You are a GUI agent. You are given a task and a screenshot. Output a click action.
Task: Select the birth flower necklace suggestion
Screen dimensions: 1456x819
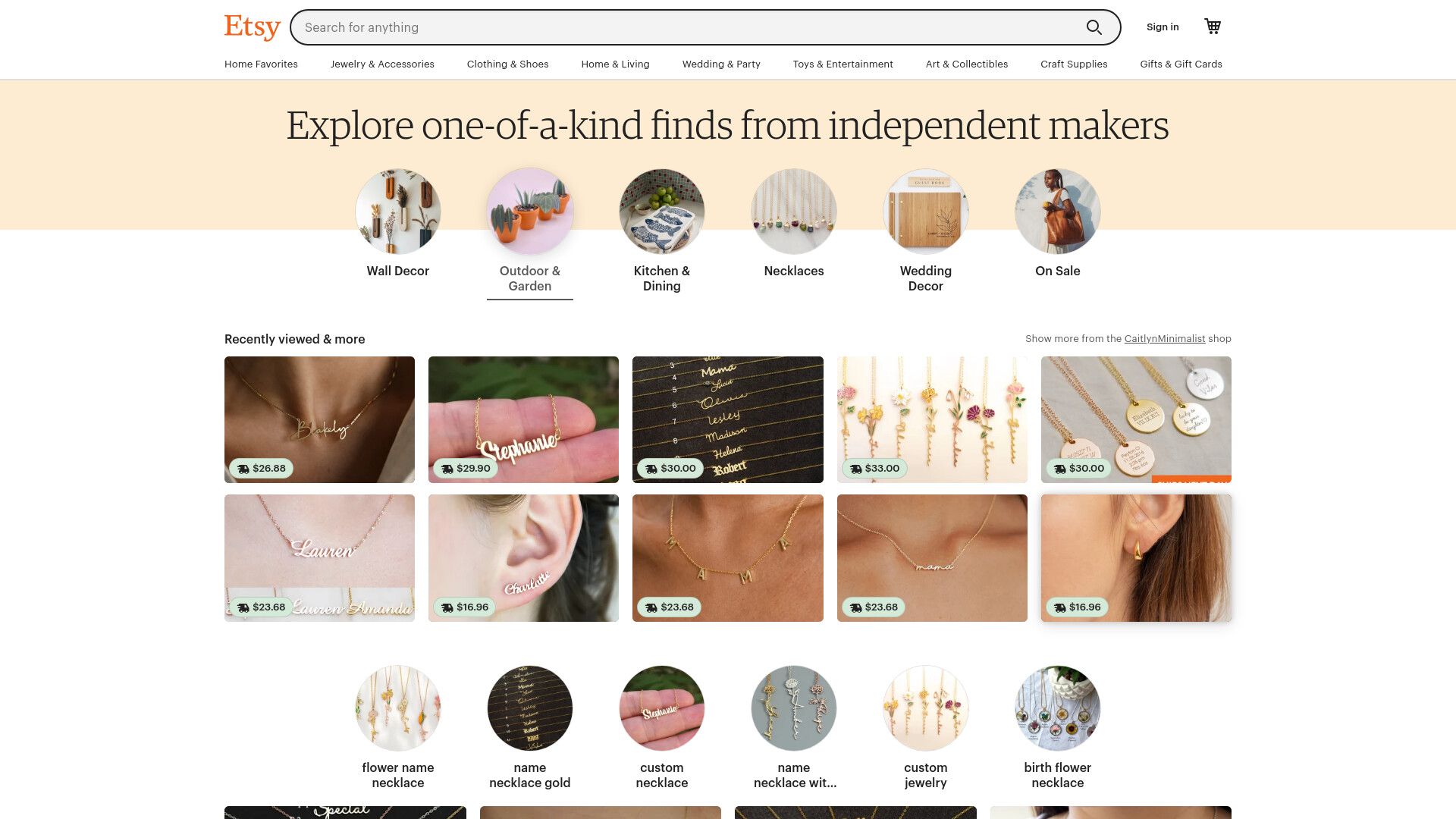[x=1058, y=727]
